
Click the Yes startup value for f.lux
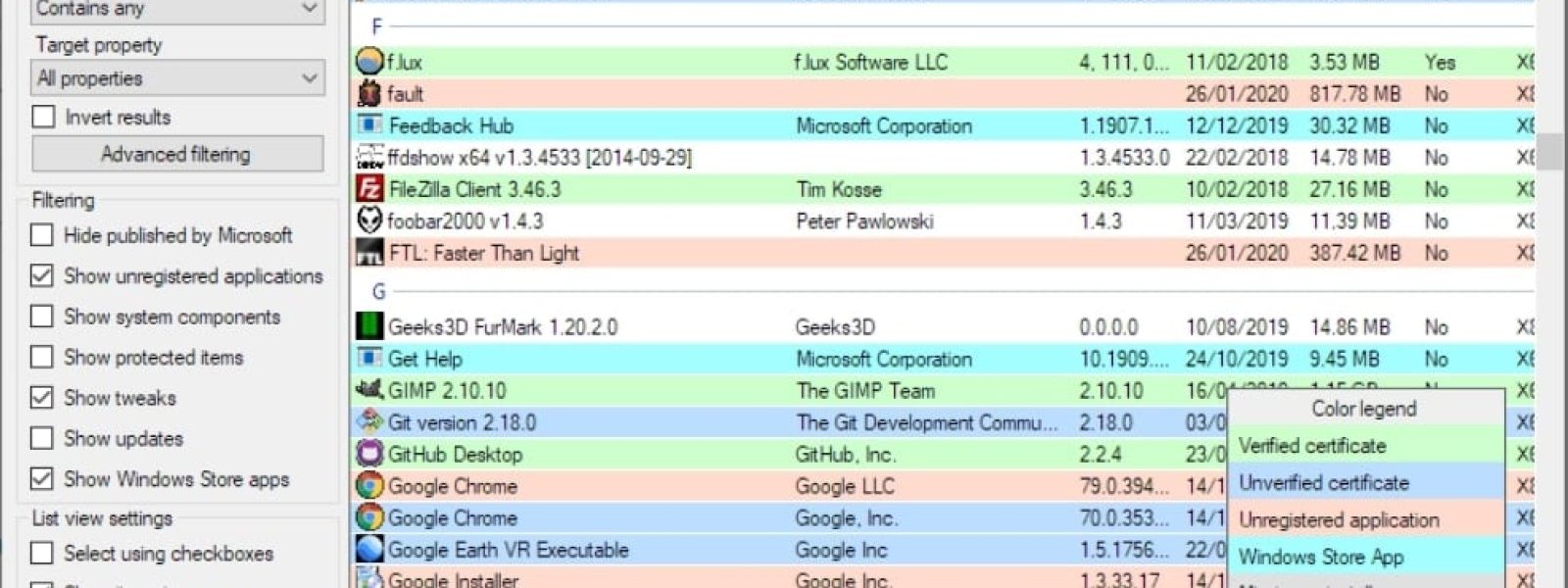tap(1440, 63)
